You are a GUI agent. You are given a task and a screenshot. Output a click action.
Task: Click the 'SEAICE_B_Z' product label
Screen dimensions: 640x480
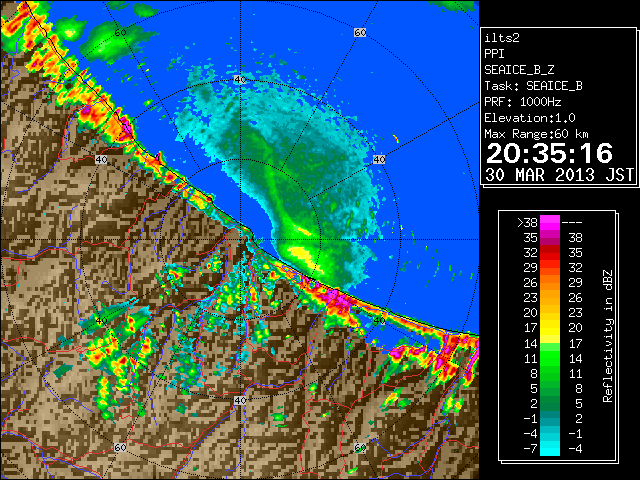tap(519, 70)
